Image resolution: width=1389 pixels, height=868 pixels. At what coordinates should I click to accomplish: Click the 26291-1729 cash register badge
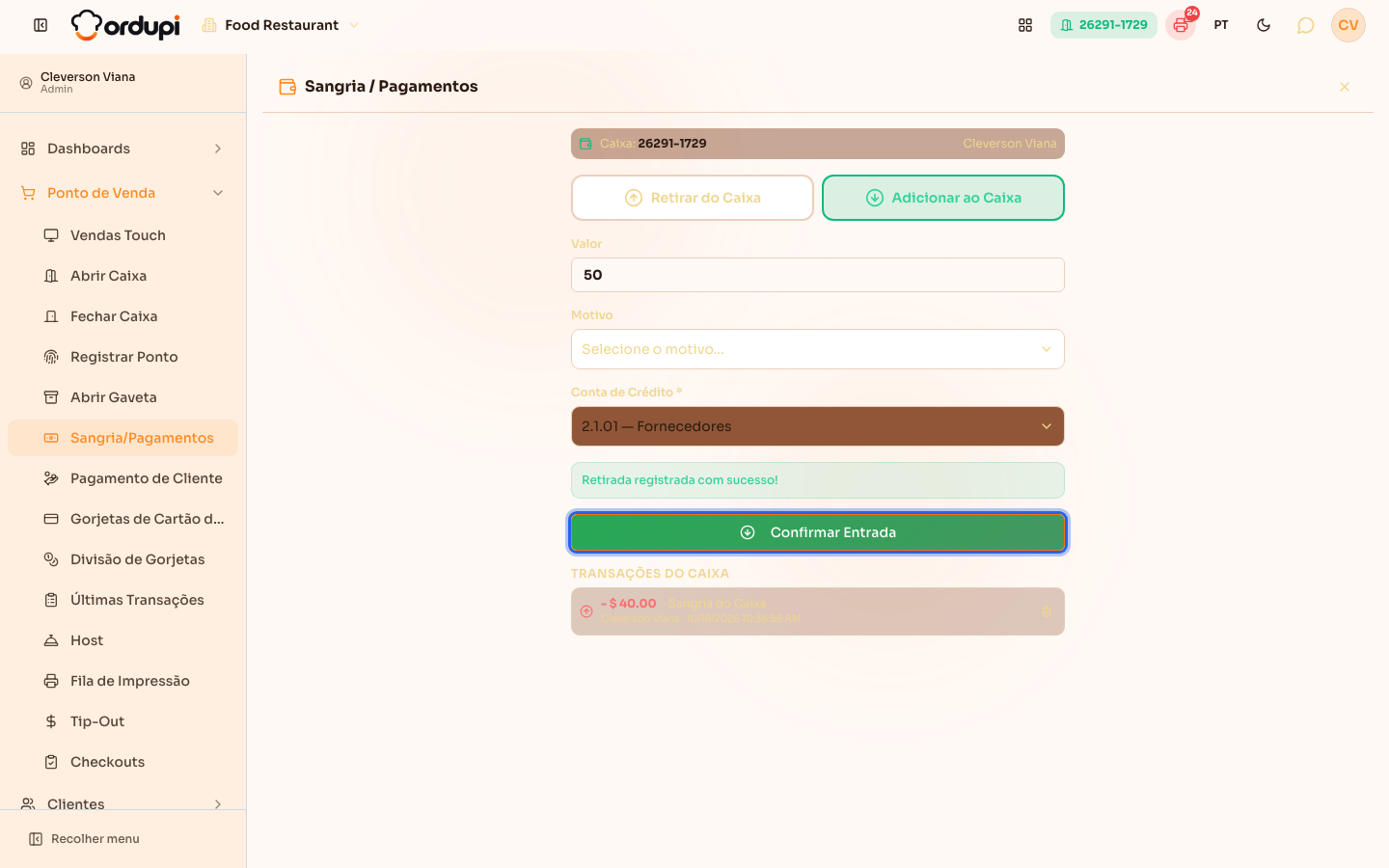click(x=1103, y=25)
